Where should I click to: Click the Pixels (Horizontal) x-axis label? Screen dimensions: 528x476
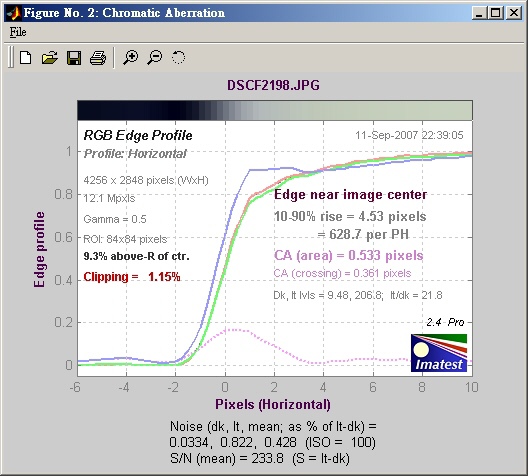(273, 404)
